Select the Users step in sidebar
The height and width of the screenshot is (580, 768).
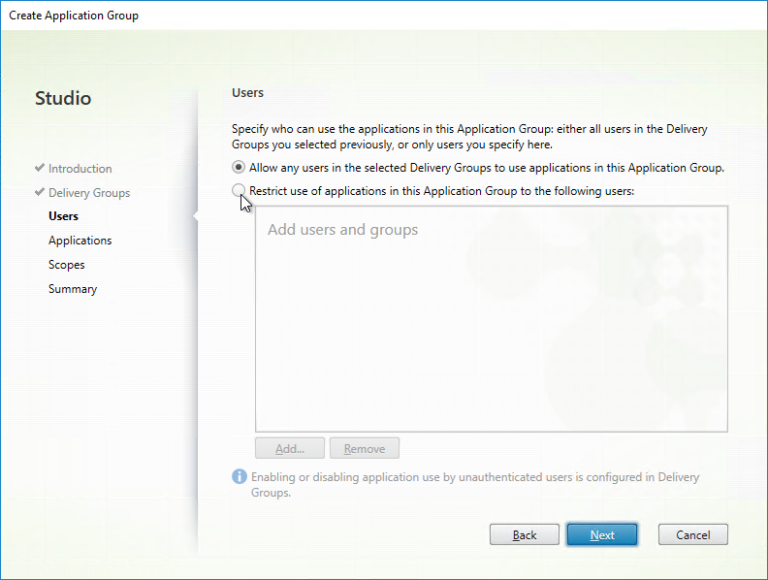[x=63, y=216]
